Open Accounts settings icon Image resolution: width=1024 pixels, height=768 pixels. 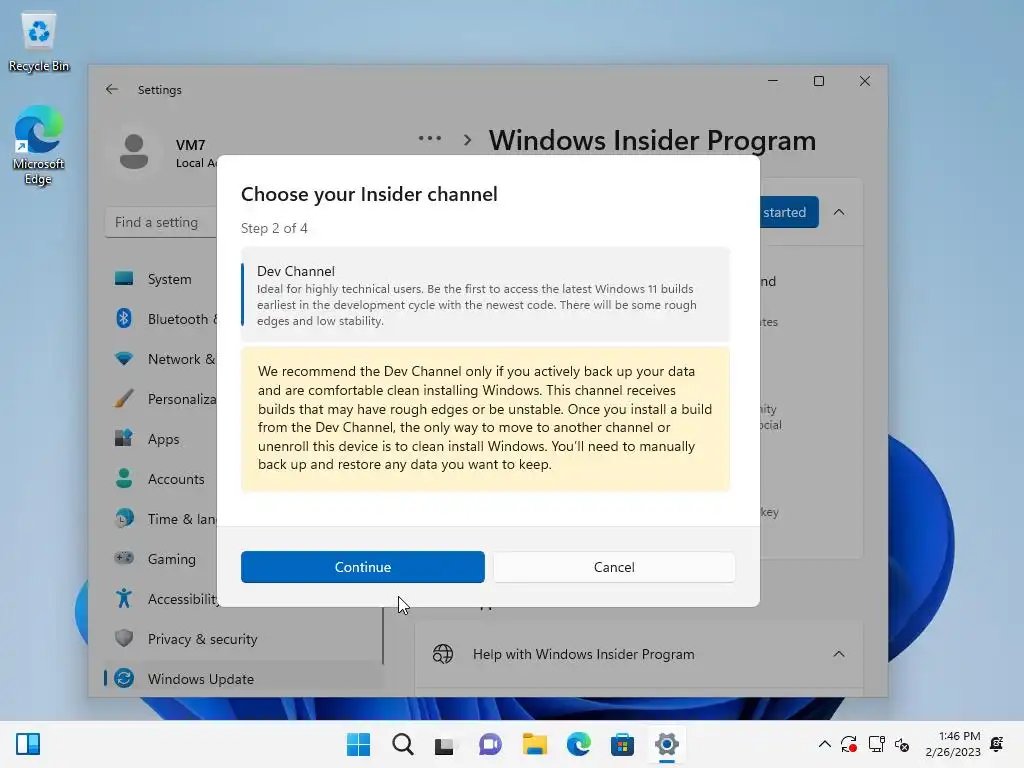click(123, 479)
